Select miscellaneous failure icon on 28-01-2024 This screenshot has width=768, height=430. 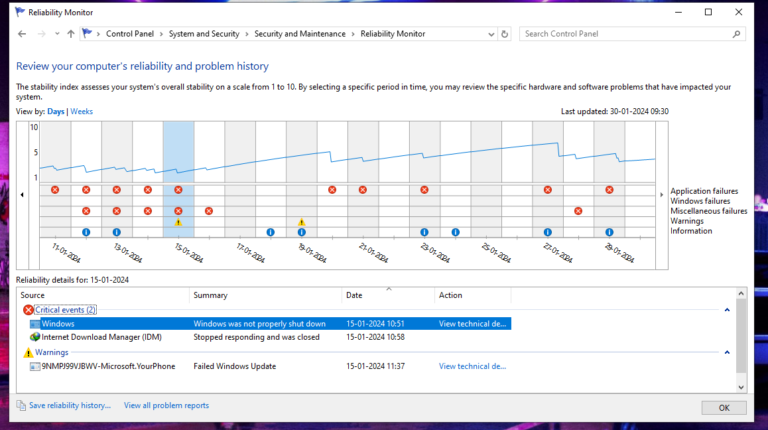point(578,211)
